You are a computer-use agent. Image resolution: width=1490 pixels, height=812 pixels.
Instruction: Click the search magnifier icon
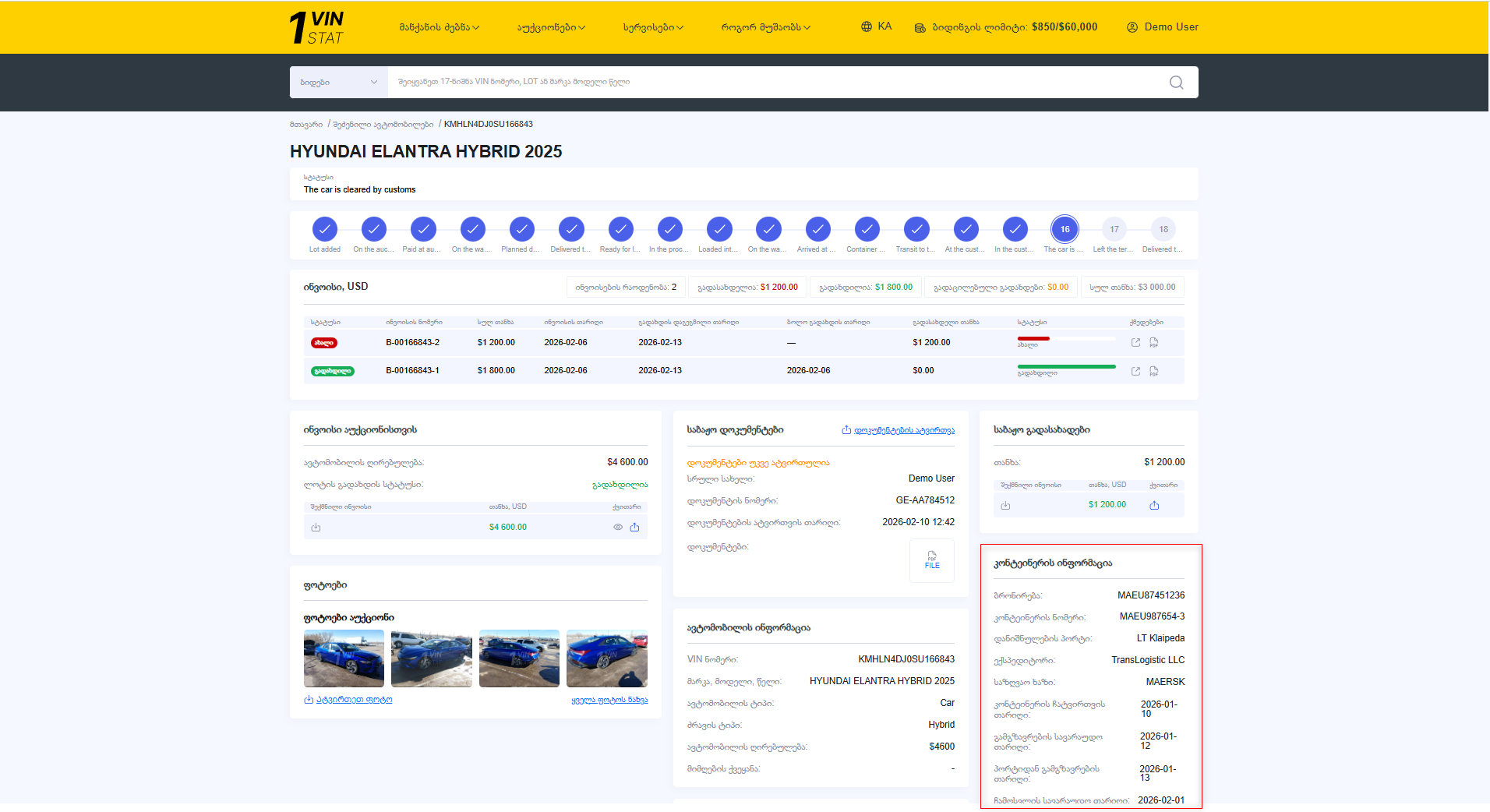(x=1176, y=83)
